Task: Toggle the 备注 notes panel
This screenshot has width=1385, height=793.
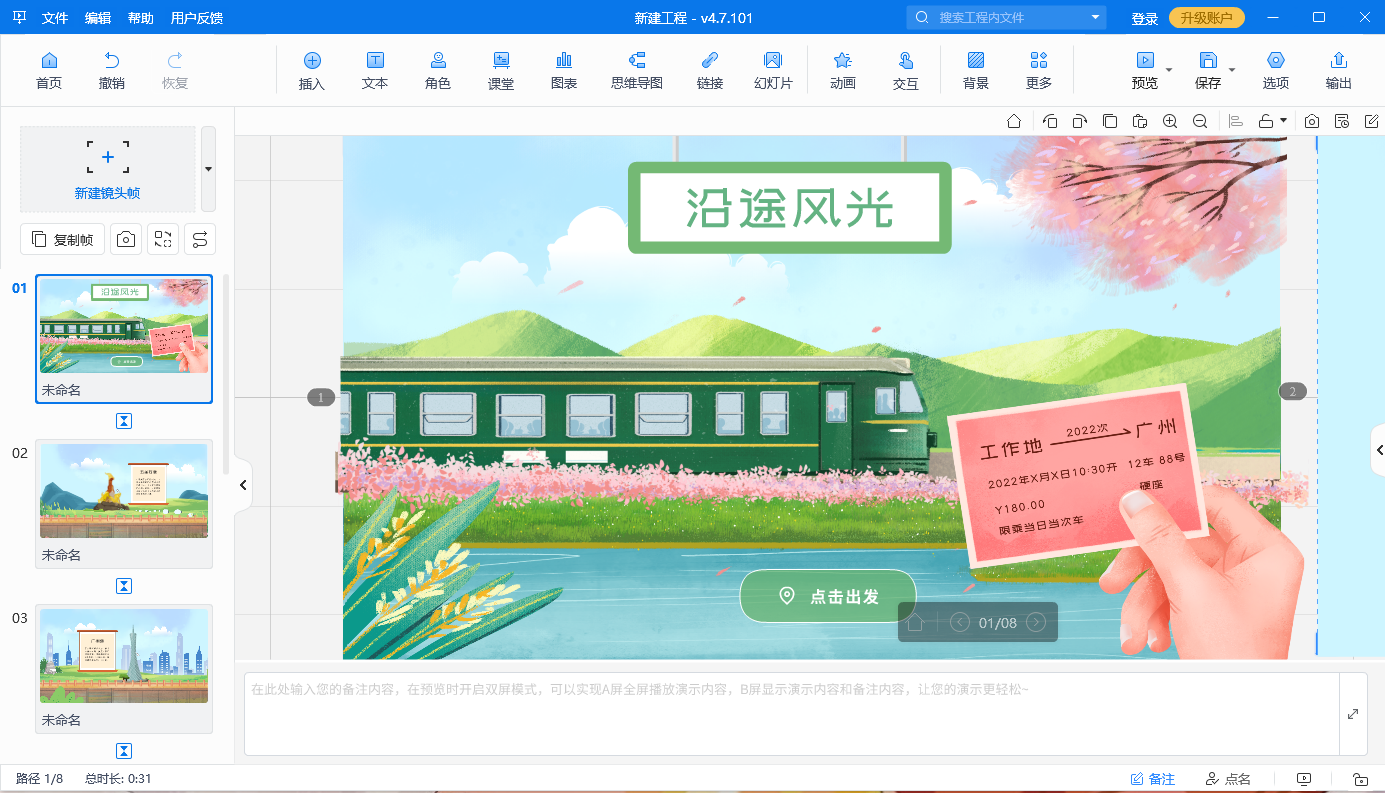Action: click(x=1153, y=779)
